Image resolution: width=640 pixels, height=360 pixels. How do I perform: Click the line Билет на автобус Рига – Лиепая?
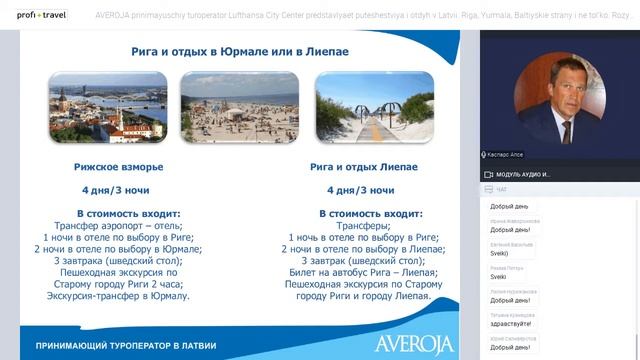coord(363,272)
